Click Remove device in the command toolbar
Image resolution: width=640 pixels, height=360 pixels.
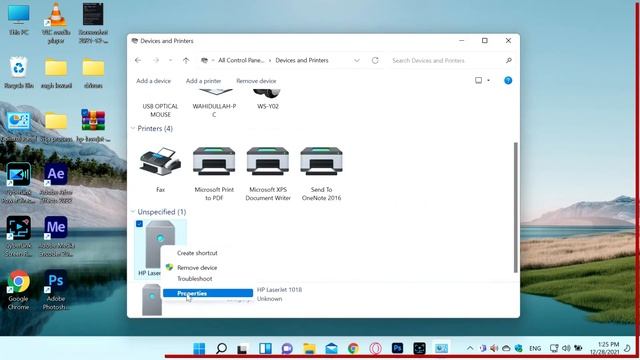[x=256, y=81]
